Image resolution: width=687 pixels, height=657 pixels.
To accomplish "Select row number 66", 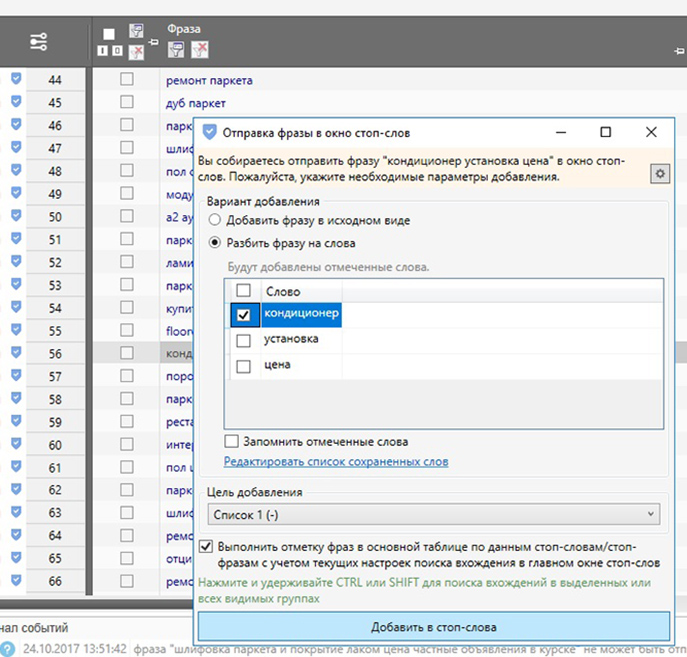I will [55, 581].
